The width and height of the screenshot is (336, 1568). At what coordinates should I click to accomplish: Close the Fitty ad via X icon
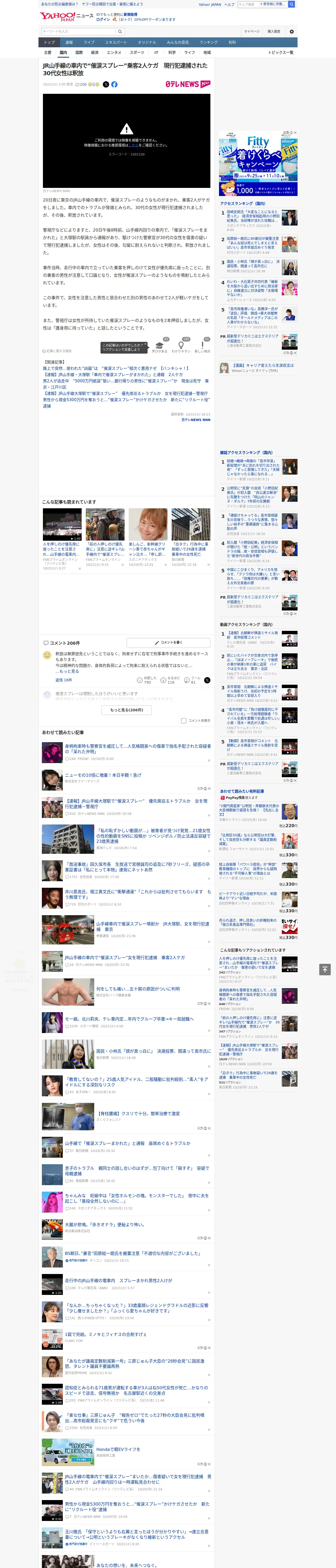295,133
